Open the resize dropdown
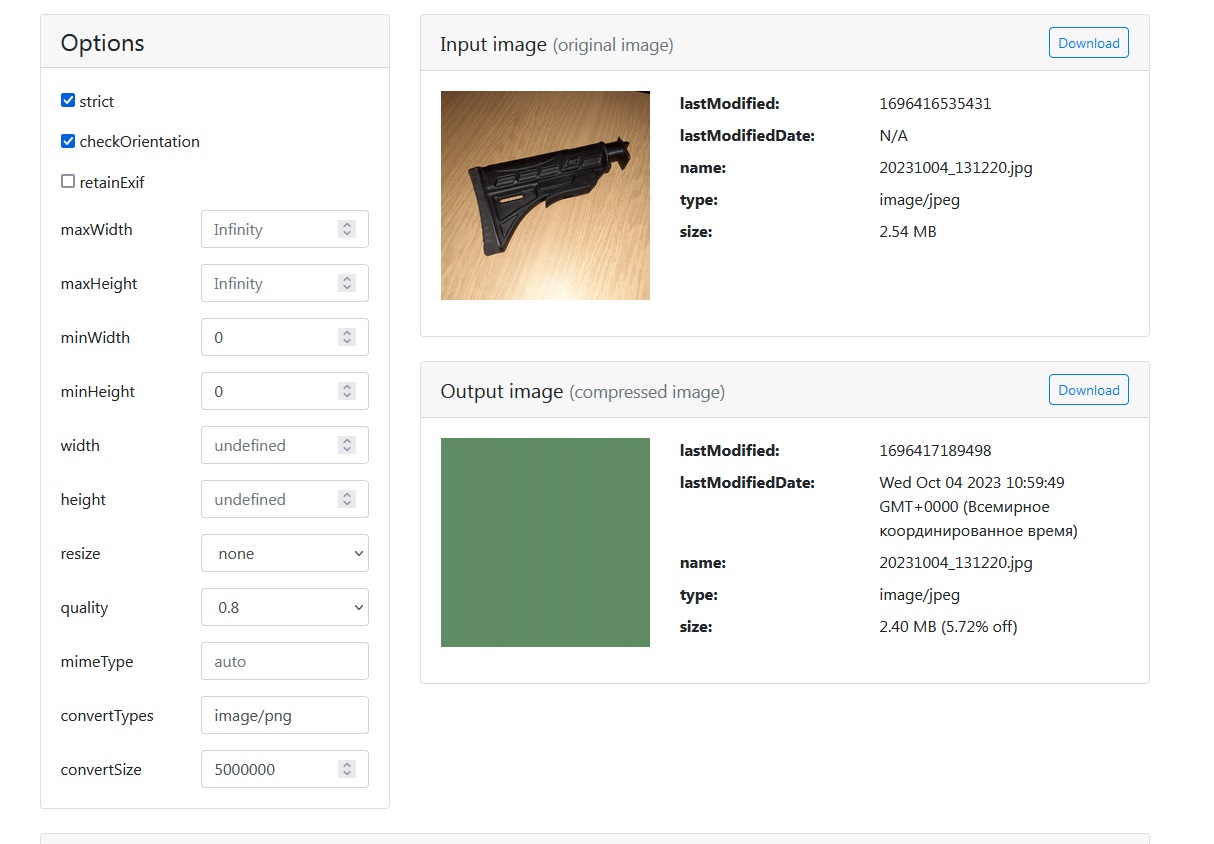 [284, 554]
